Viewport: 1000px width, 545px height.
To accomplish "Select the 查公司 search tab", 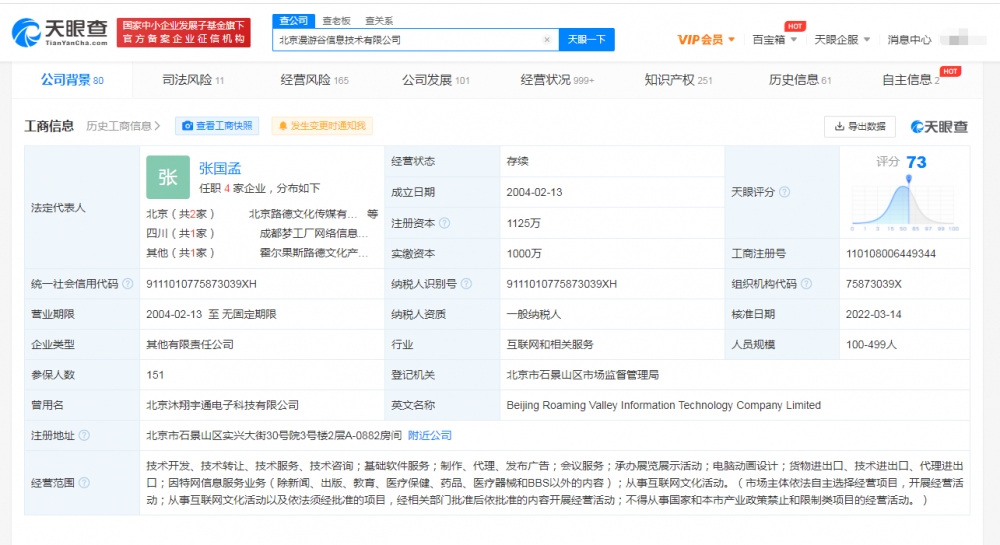I will 293,20.
